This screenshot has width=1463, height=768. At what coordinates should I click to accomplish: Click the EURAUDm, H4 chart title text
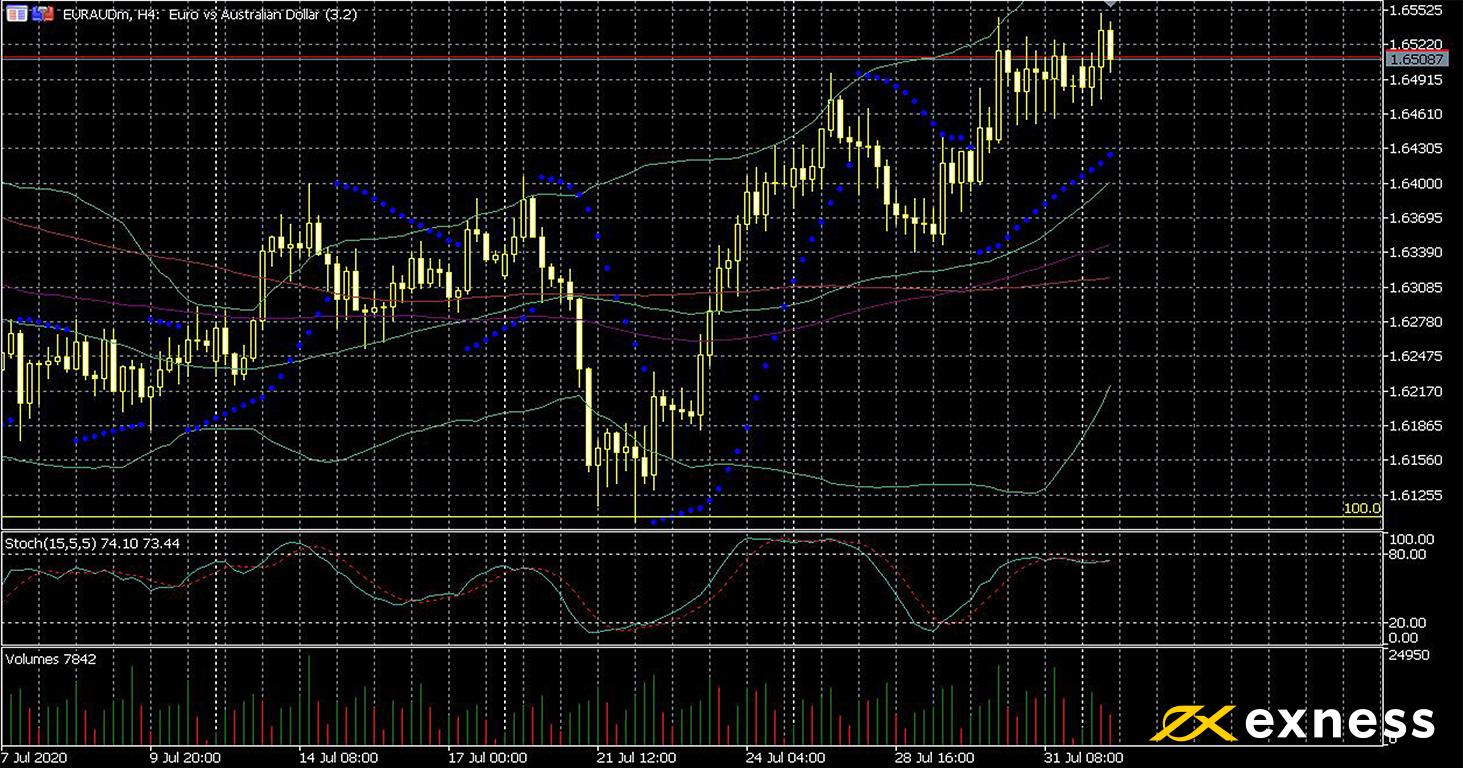pyautogui.click(x=209, y=15)
